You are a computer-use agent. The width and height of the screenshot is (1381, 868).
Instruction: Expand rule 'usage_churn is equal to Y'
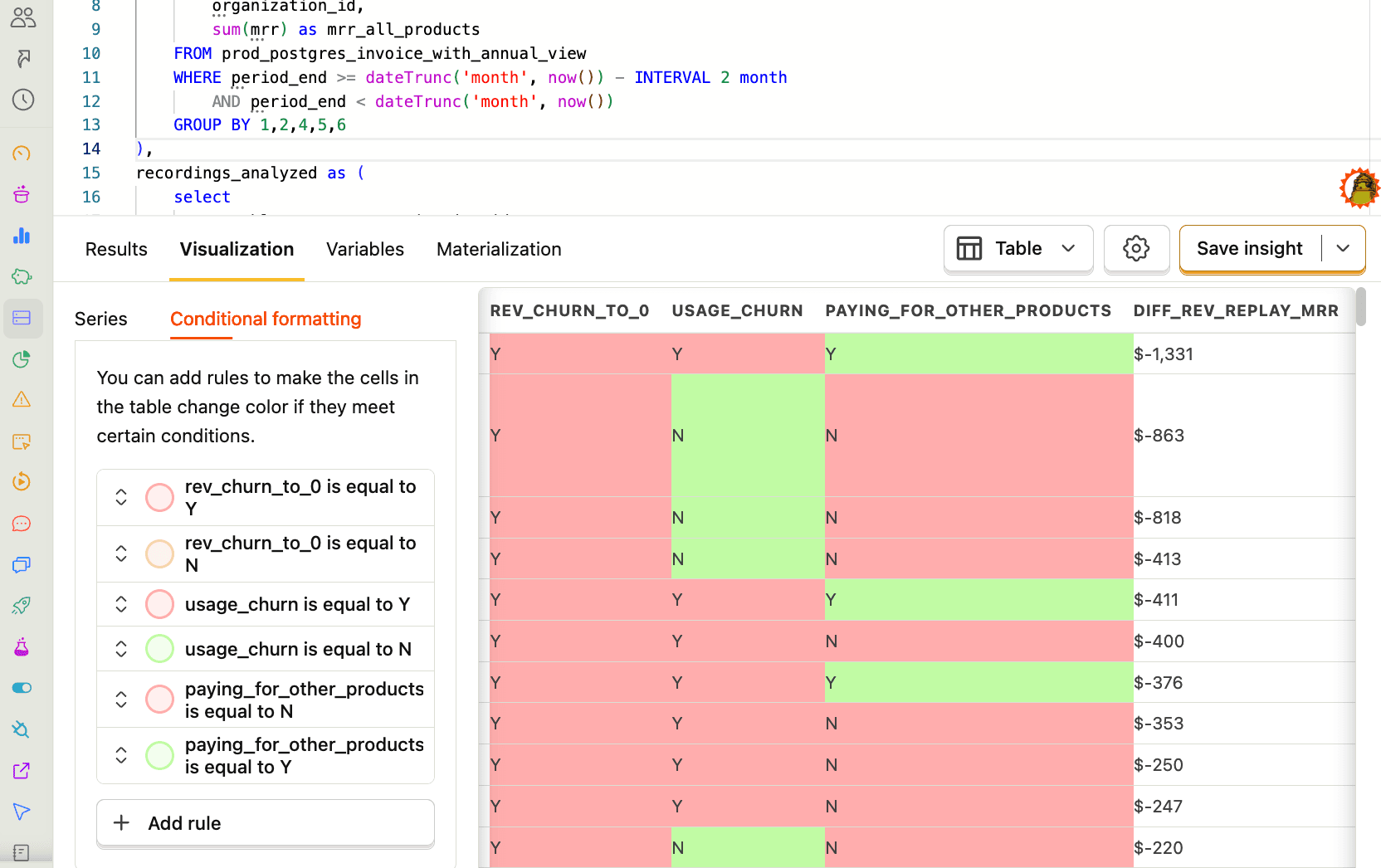point(121,604)
